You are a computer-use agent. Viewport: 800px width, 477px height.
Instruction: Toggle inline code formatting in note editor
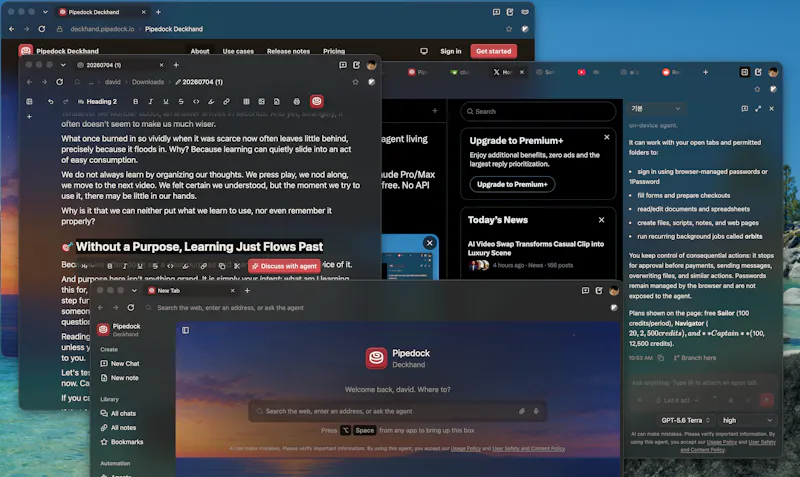[196, 102]
